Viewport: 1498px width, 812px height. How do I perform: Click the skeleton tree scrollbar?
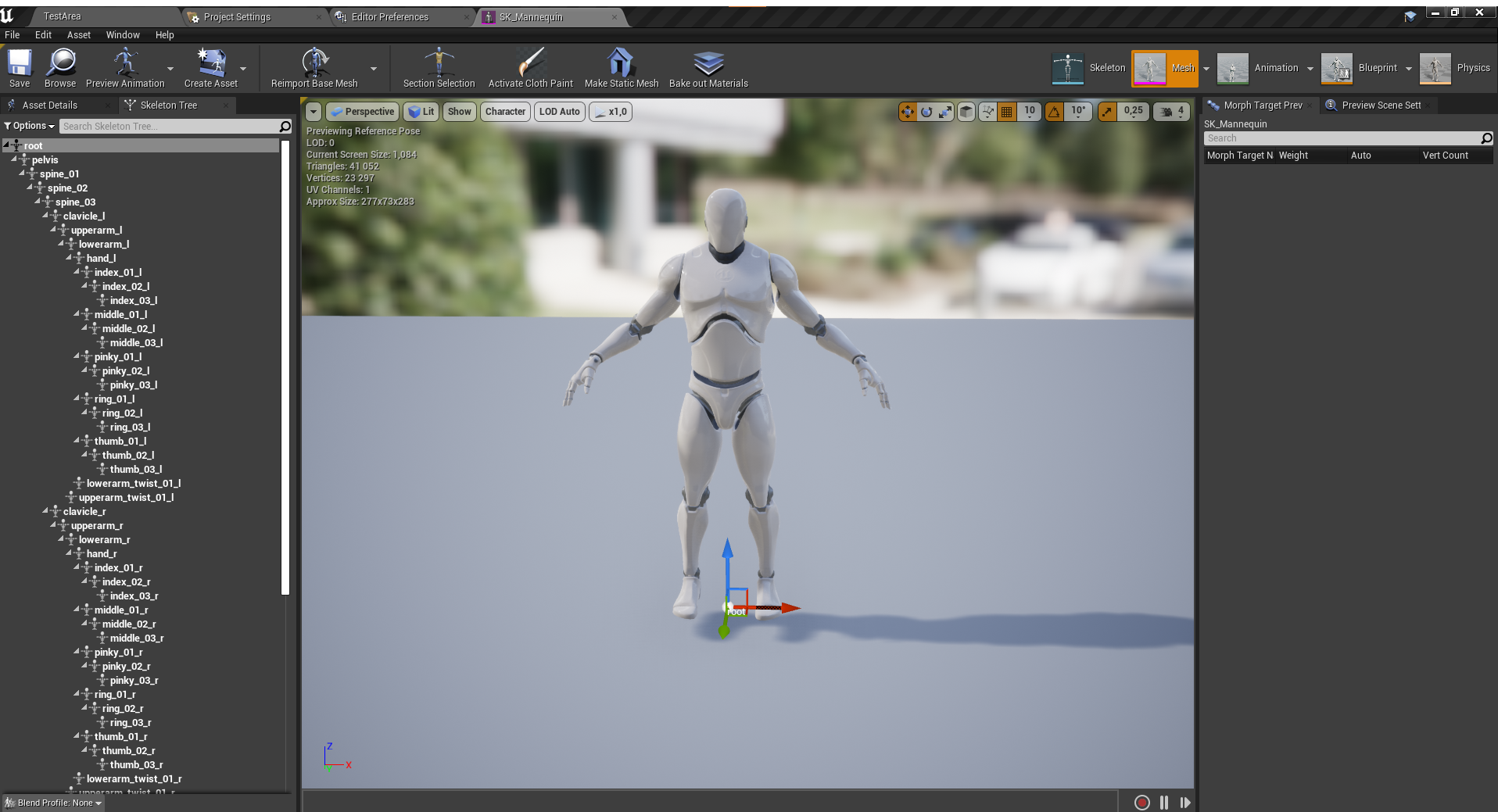285,367
